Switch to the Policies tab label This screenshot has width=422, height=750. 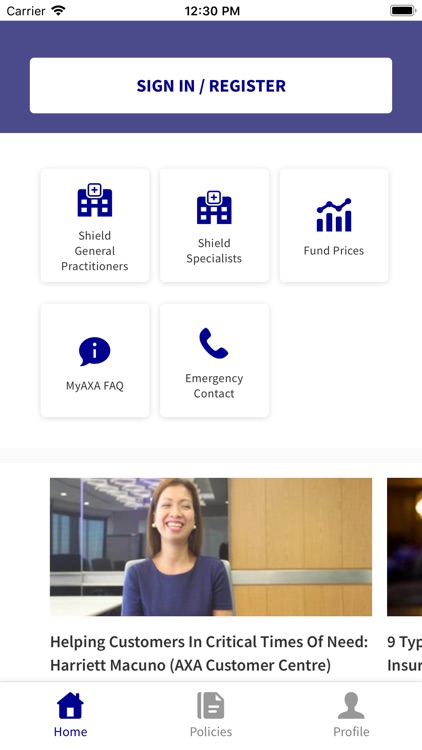(211, 732)
